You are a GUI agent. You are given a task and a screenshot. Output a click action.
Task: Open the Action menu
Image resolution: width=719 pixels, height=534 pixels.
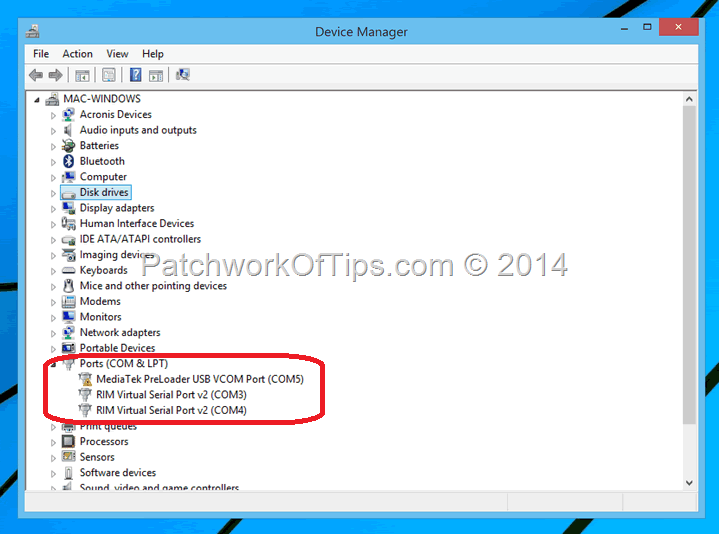pyautogui.click(x=77, y=54)
